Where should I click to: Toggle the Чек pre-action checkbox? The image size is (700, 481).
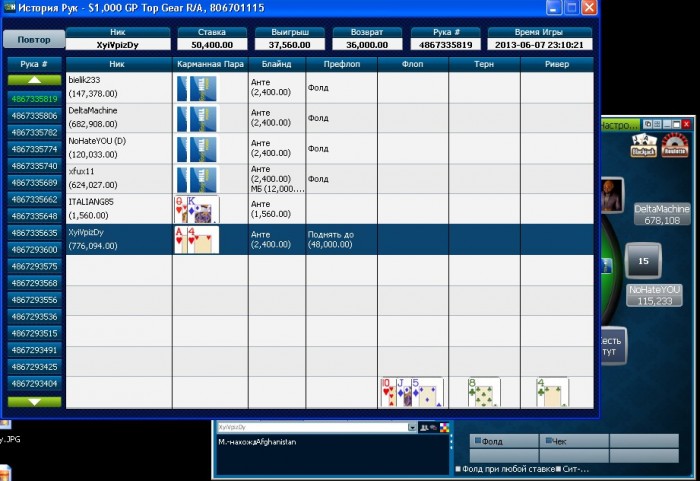pyautogui.click(x=549, y=441)
